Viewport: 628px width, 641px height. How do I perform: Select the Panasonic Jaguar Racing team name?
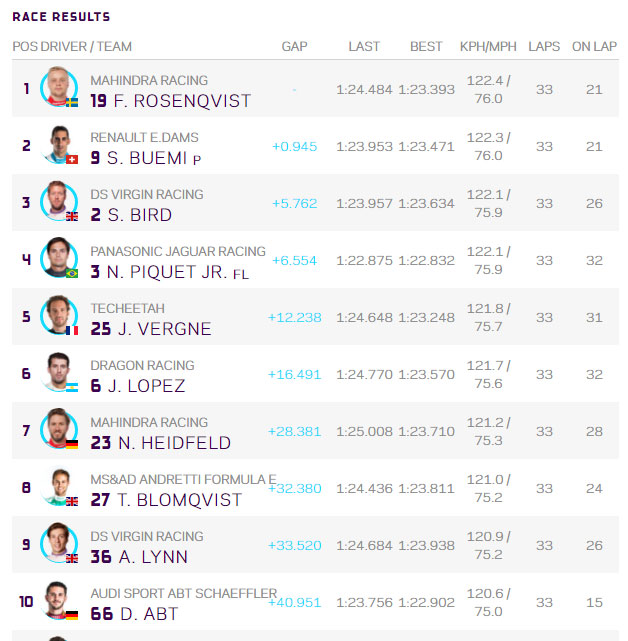pyautogui.click(x=178, y=251)
